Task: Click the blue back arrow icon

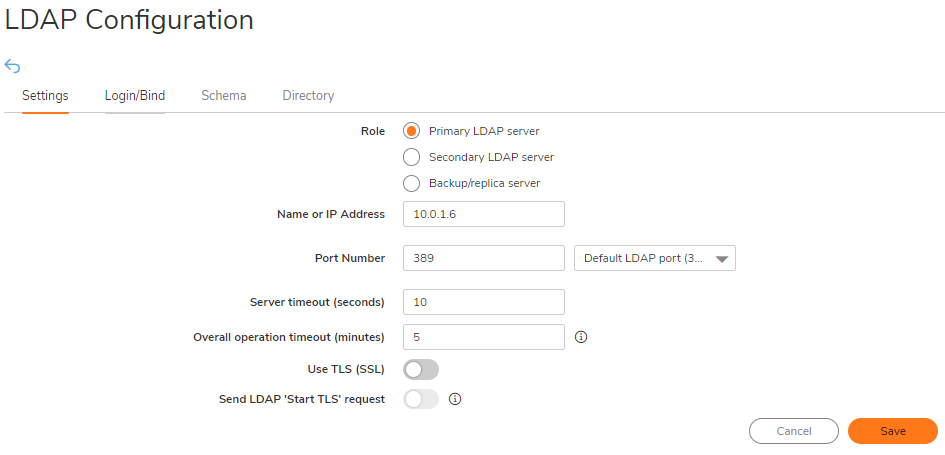Action: click(x=12, y=66)
